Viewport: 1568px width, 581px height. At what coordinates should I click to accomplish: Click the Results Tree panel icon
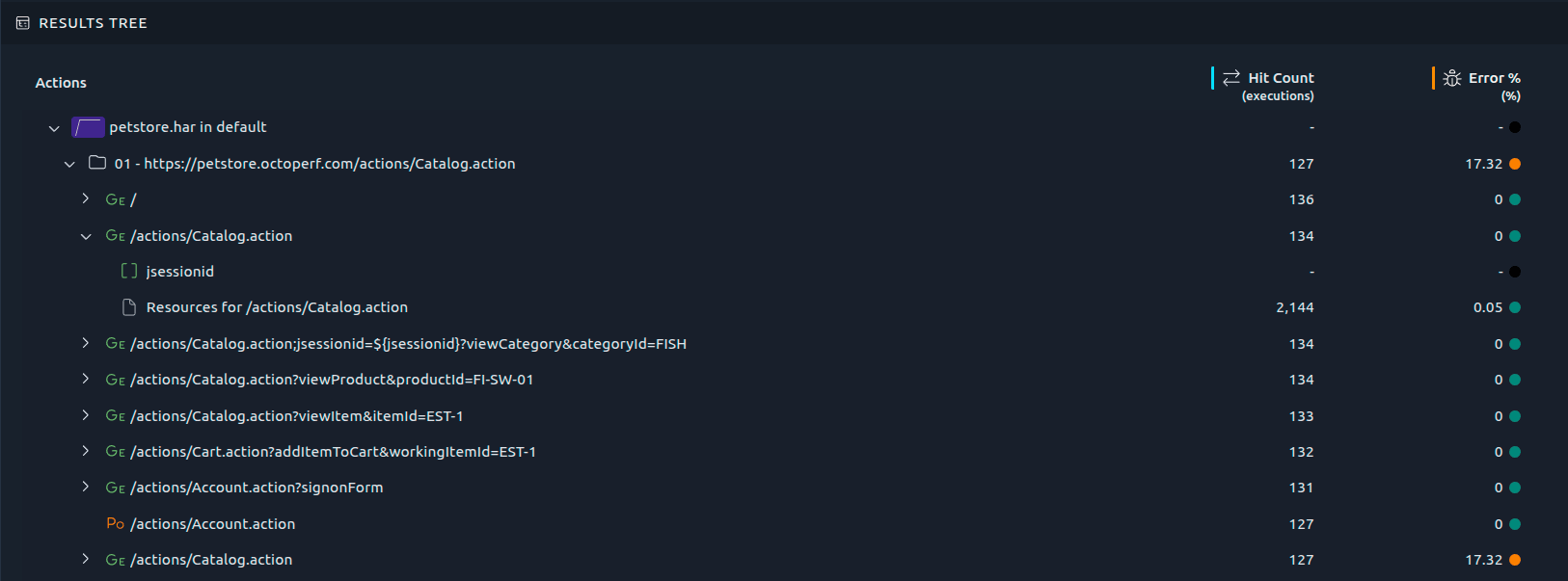[x=23, y=23]
